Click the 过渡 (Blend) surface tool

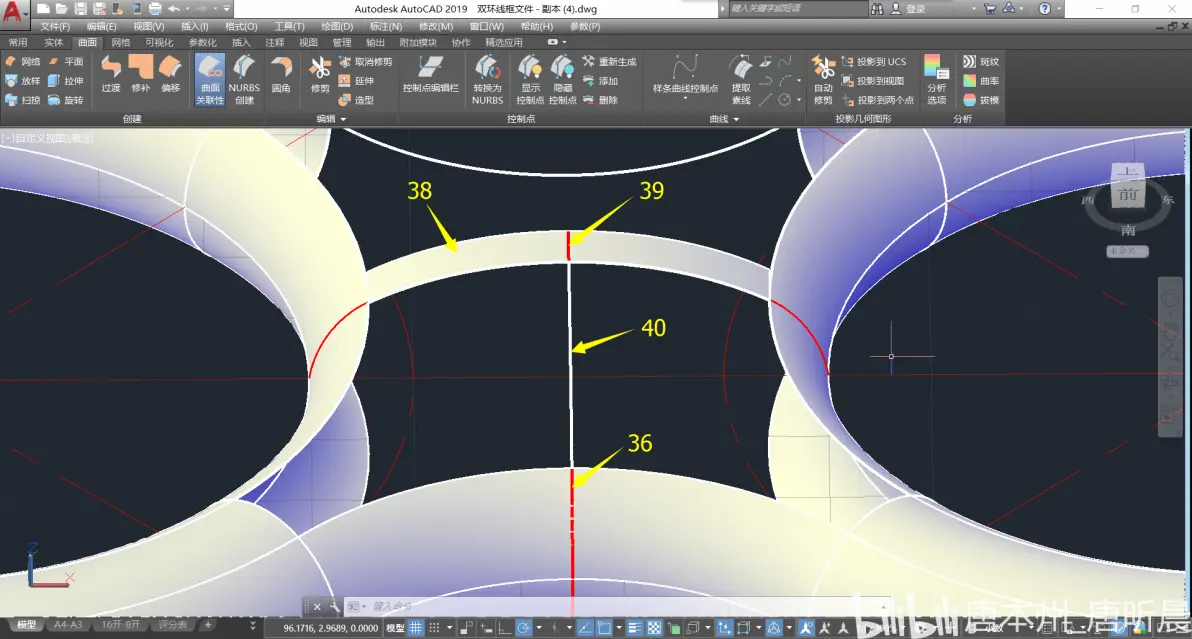tap(111, 74)
